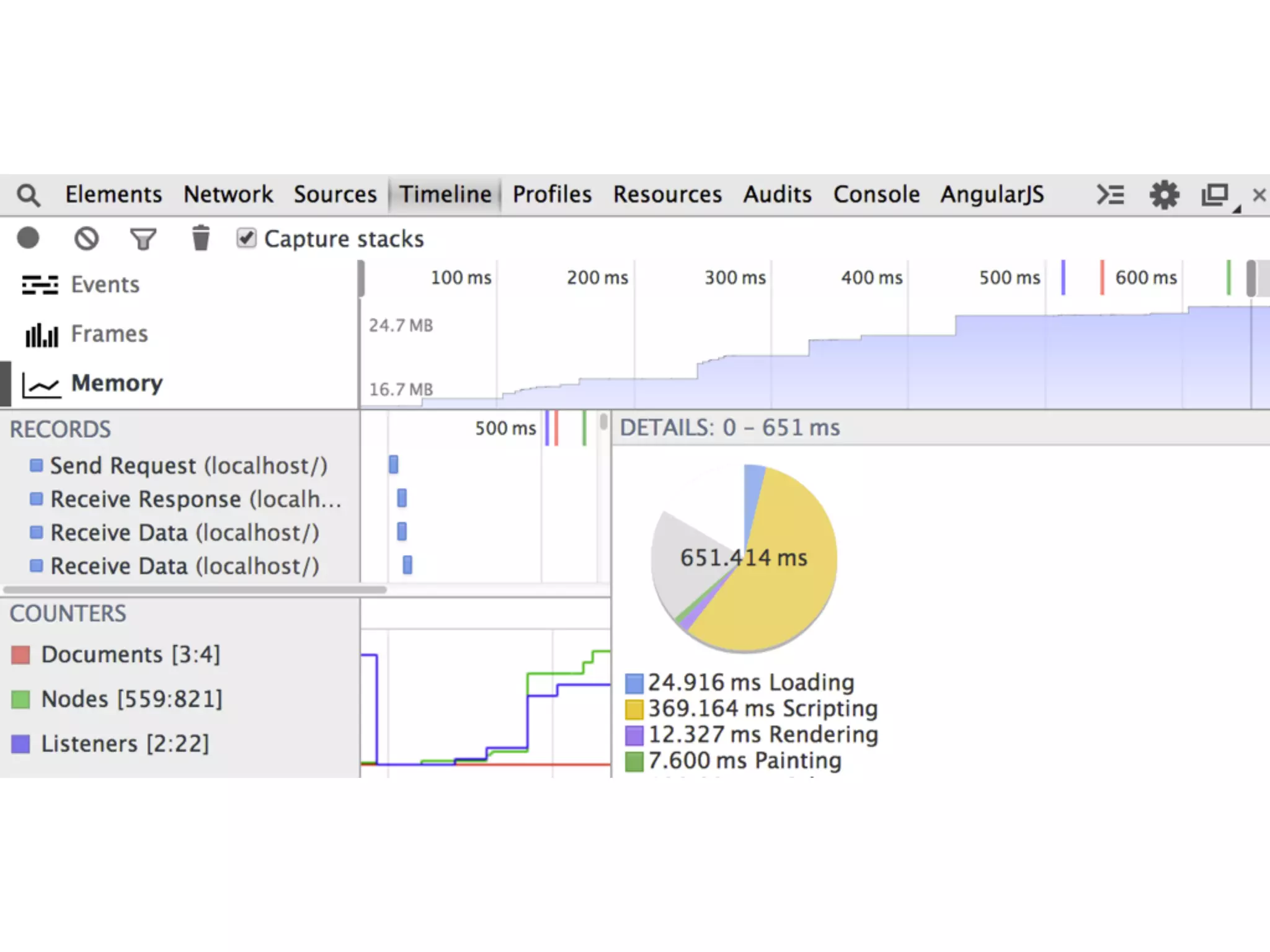
Task: Select the Frames timeline view
Action: [109, 334]
